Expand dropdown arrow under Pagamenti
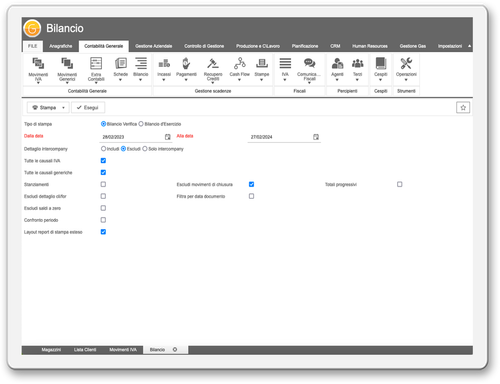 186,80
